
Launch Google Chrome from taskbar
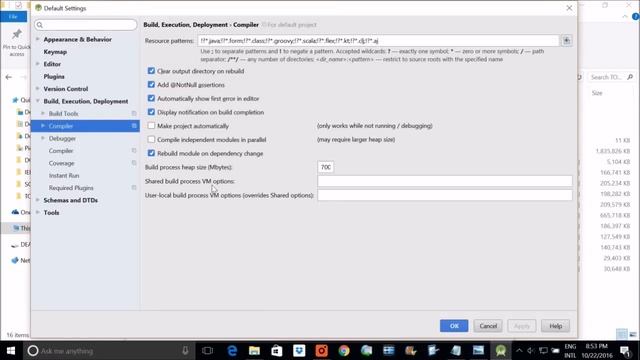[344, 351]
